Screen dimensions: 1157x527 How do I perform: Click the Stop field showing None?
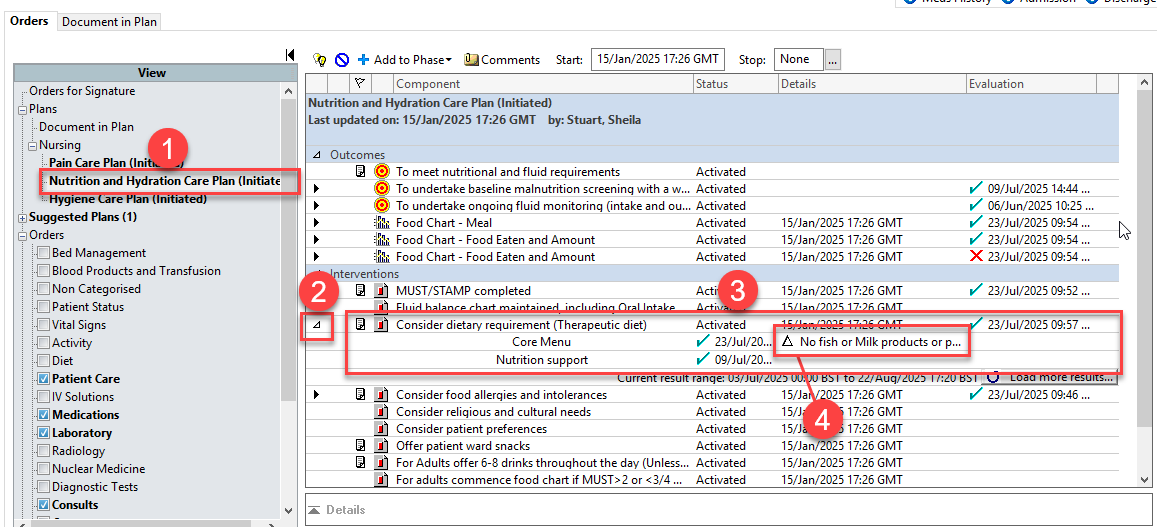(x=799, y=59)
